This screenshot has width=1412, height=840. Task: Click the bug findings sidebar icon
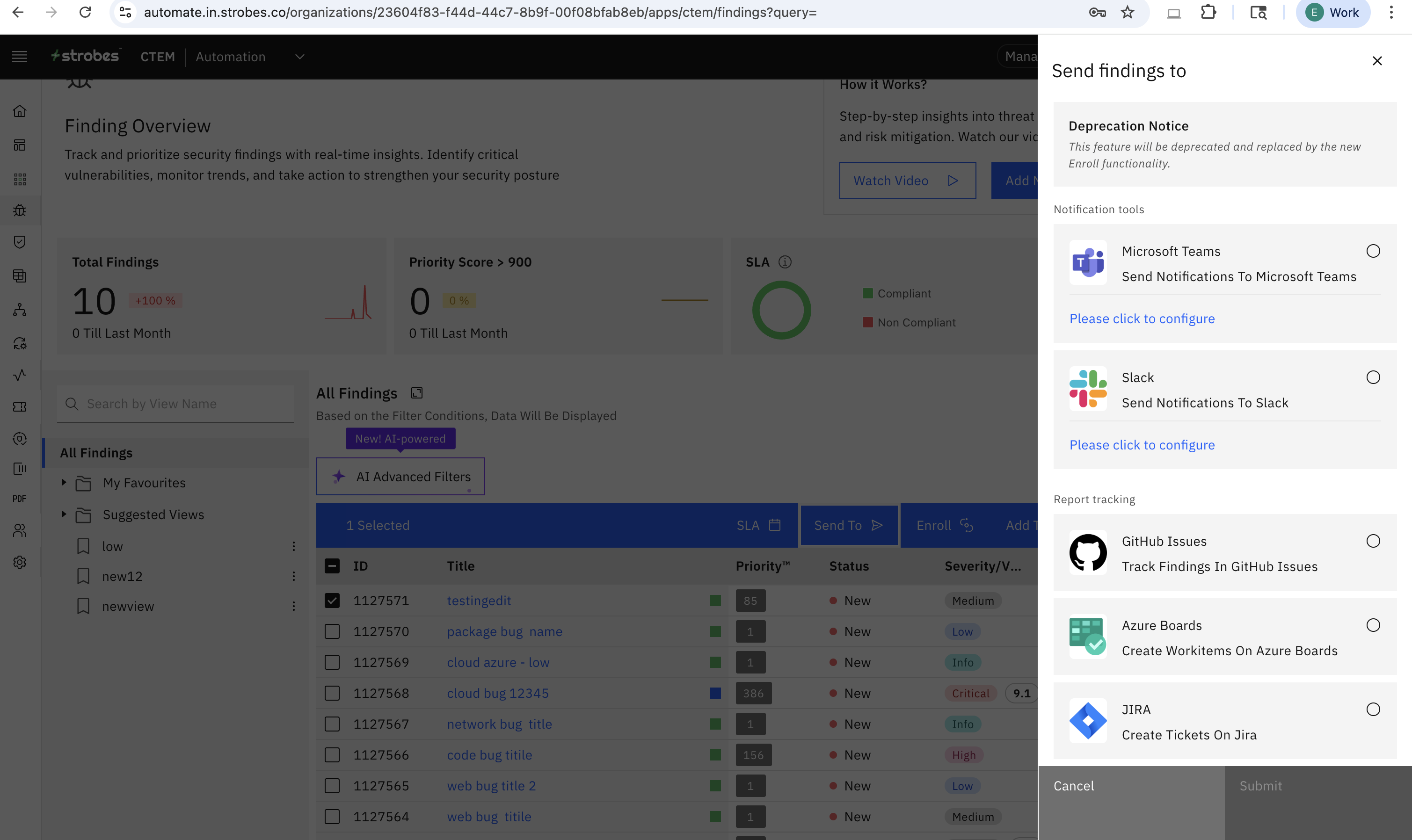click(x=20, y=210)
